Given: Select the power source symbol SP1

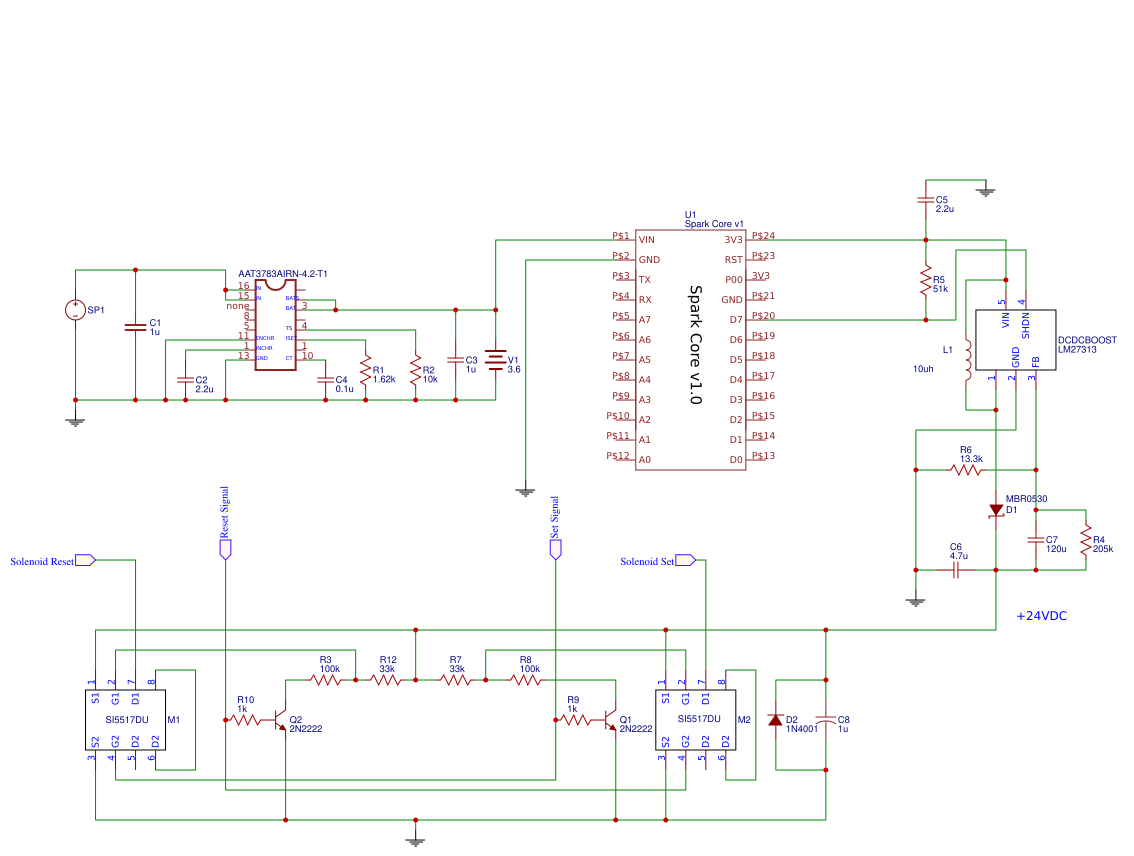Looking at the screenshot, I should click(x=74, y=310).
